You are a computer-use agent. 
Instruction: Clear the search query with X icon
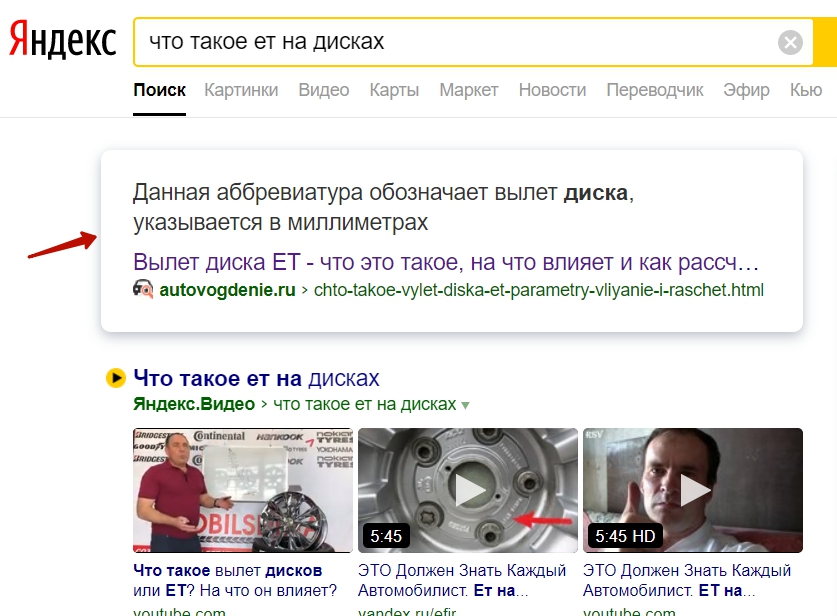pos(790,43)
